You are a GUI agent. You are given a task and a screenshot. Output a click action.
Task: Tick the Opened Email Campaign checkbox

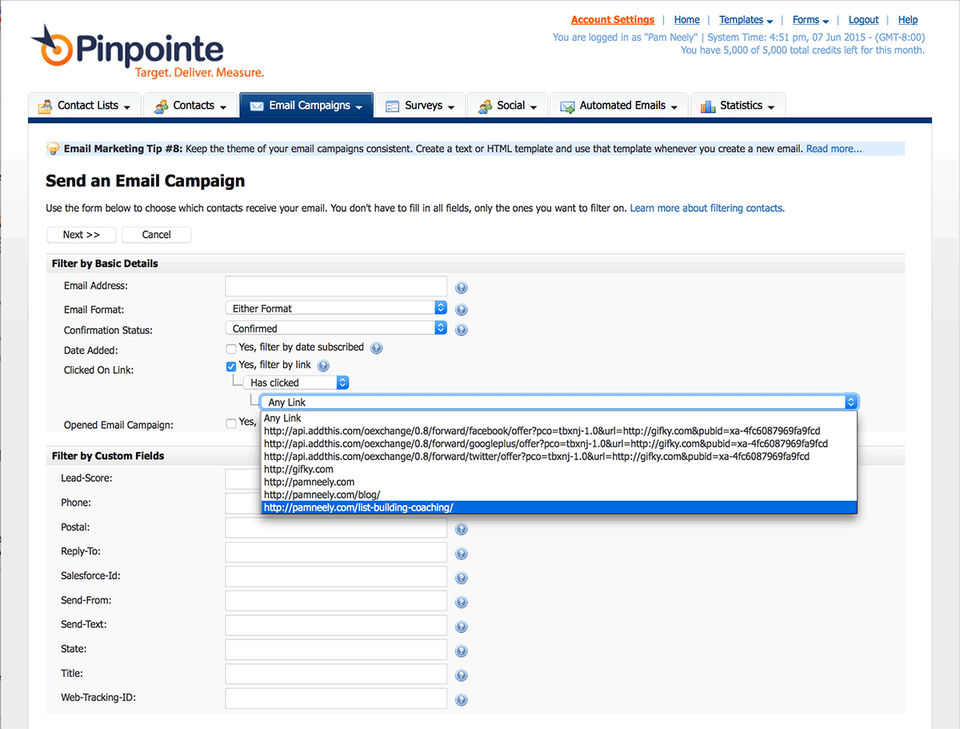pyautogui.click(x=231, y=423)
